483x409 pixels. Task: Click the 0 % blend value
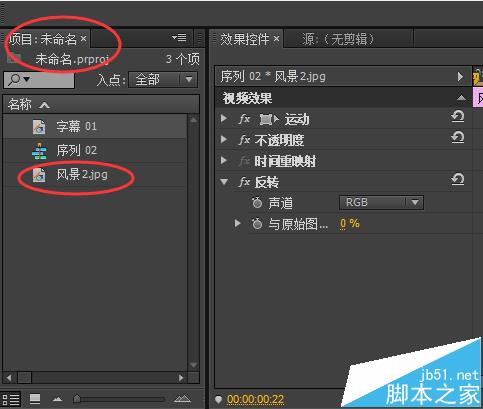point(349,223)
